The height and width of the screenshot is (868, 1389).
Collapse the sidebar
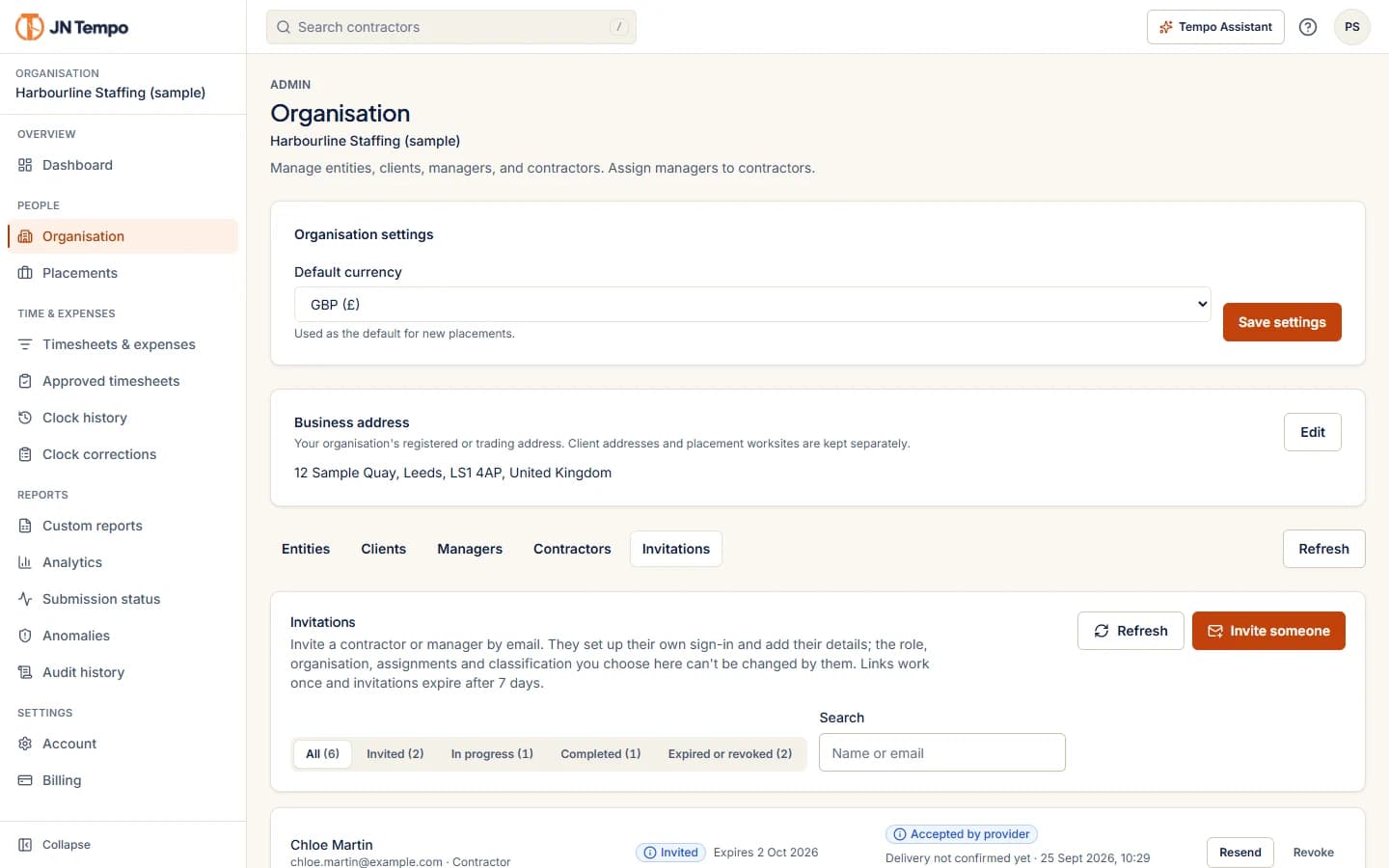click(x=55, y=845)
